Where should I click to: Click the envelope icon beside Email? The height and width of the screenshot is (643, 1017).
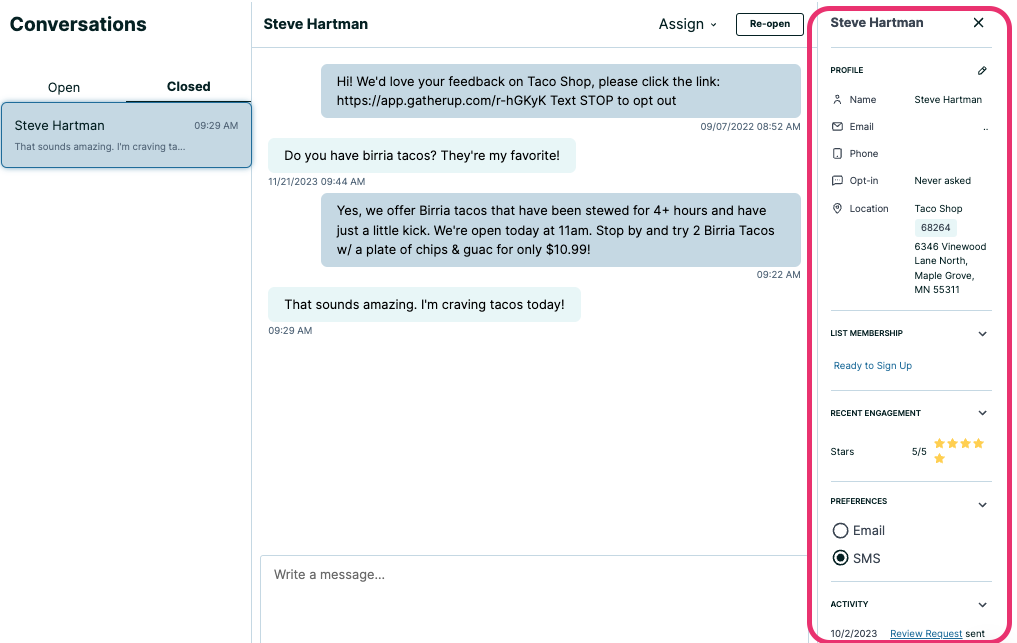(x=836, y=126)
